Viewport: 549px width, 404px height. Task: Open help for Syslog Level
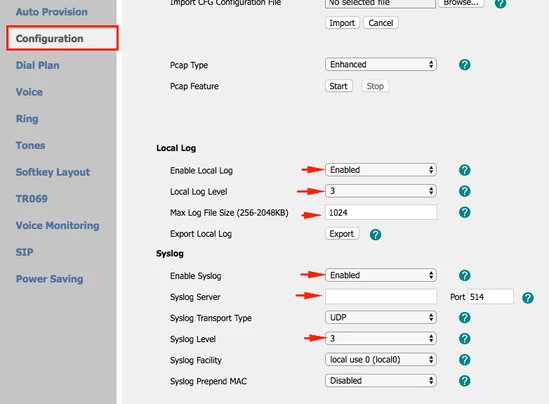point(464,339)
